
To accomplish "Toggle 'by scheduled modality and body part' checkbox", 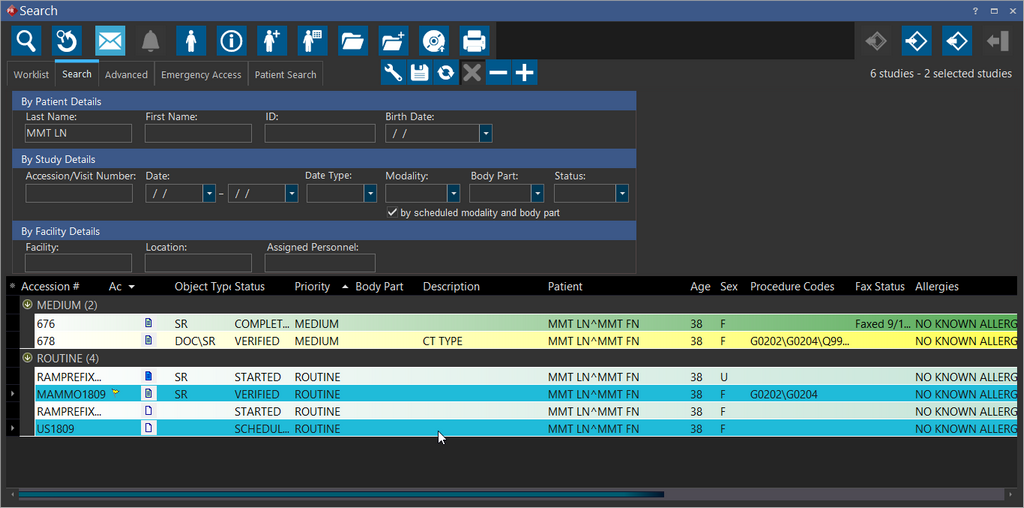I will click(393, 213).
